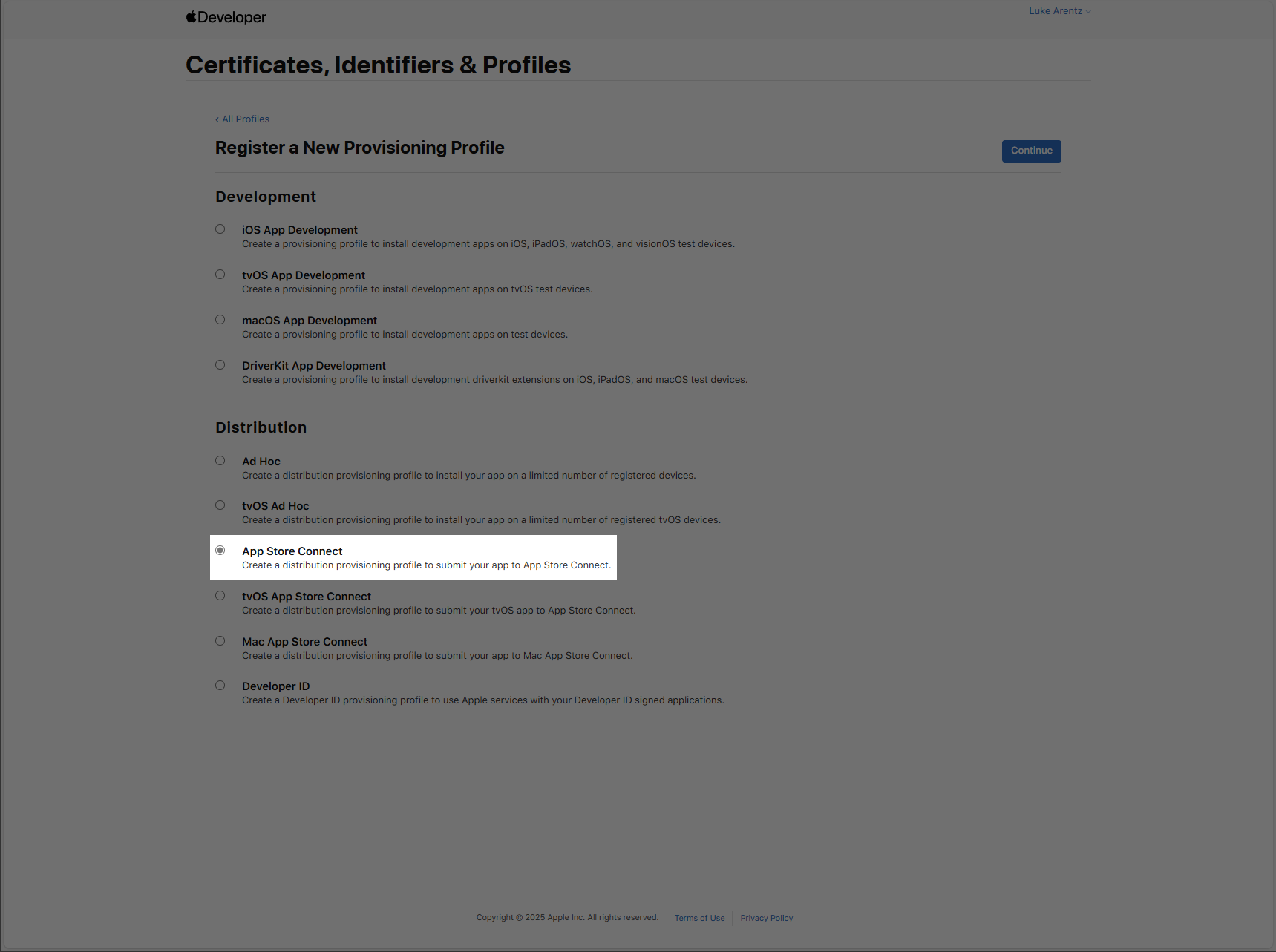Open the Terms of Use link
Screen dimensions: 1276x952
click(x=699, y=919)
